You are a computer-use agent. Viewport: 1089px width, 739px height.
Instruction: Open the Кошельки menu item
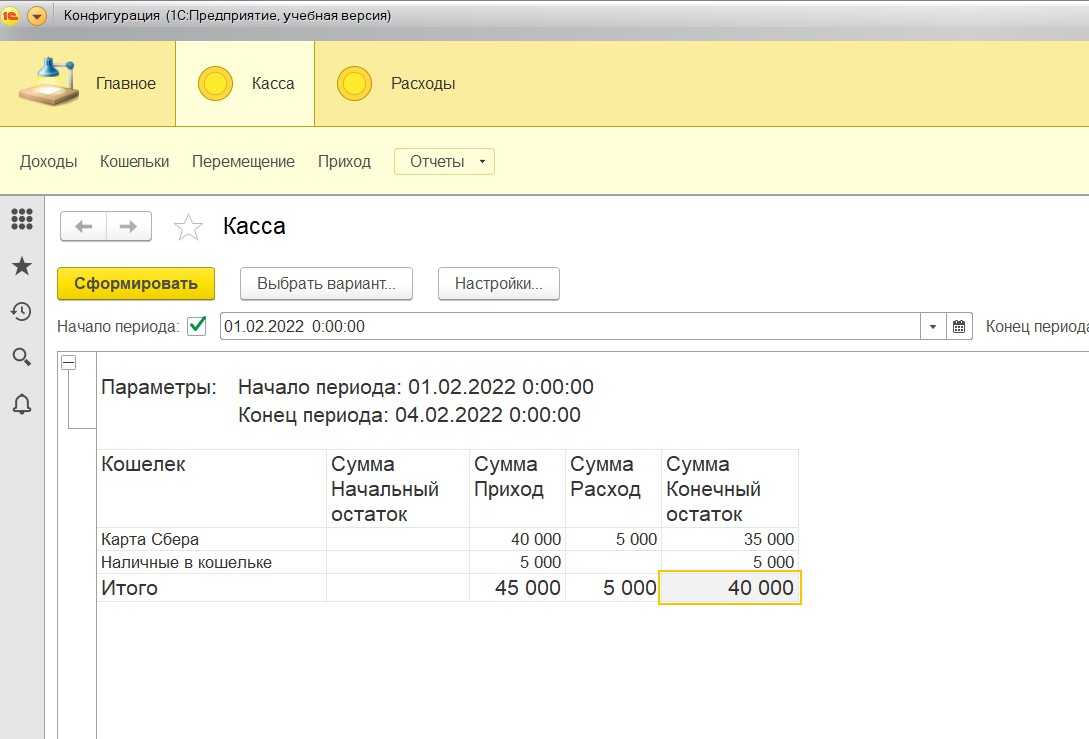click(x=134, y=161)
